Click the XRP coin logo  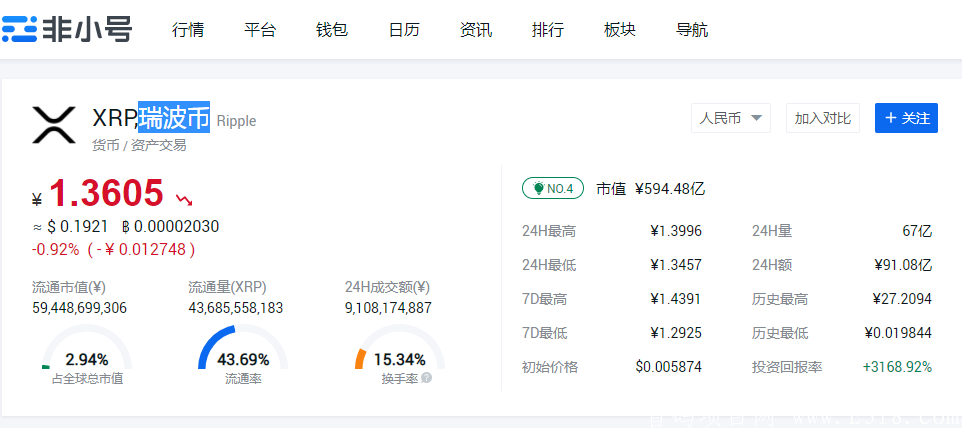[x=54, y=125]
